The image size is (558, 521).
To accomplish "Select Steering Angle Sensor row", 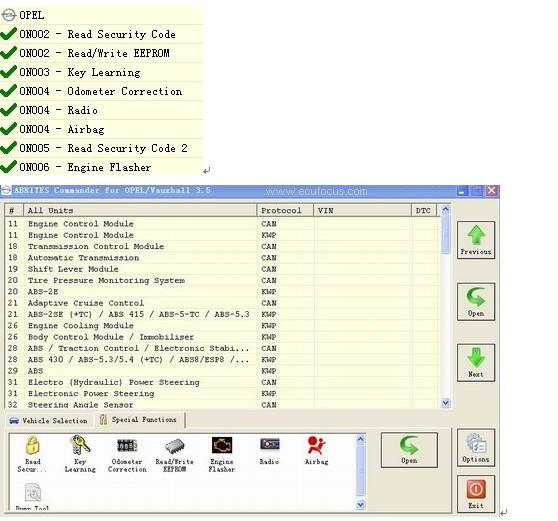I will tap(222, 405).
